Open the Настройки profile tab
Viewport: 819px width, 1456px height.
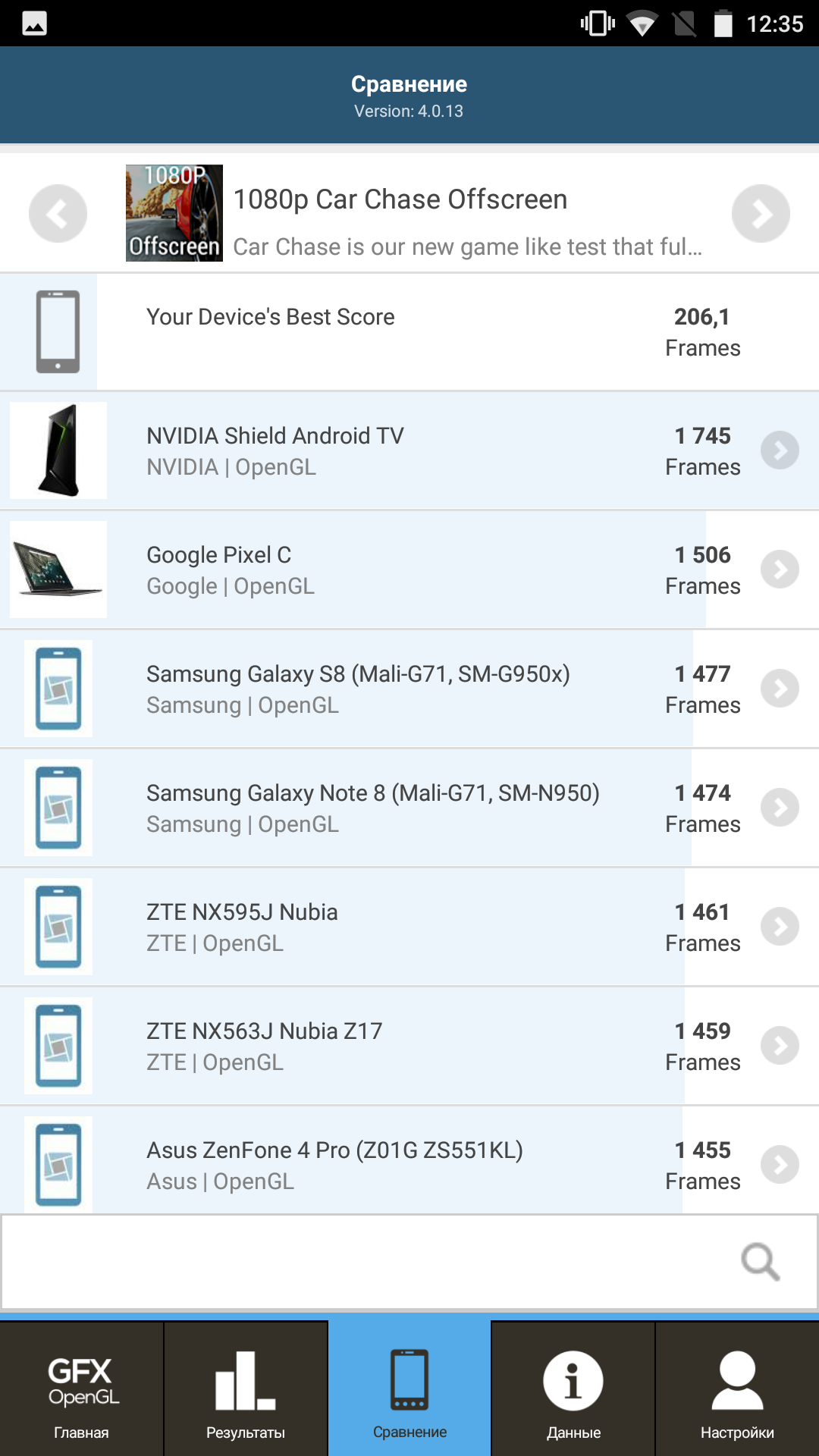pyautogui.click(x=737, y=1389)
